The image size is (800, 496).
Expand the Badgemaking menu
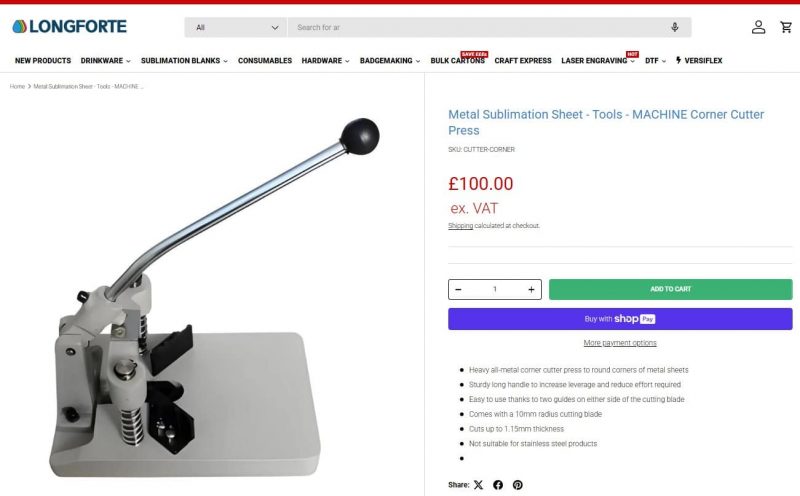click(x=390, y=60)
